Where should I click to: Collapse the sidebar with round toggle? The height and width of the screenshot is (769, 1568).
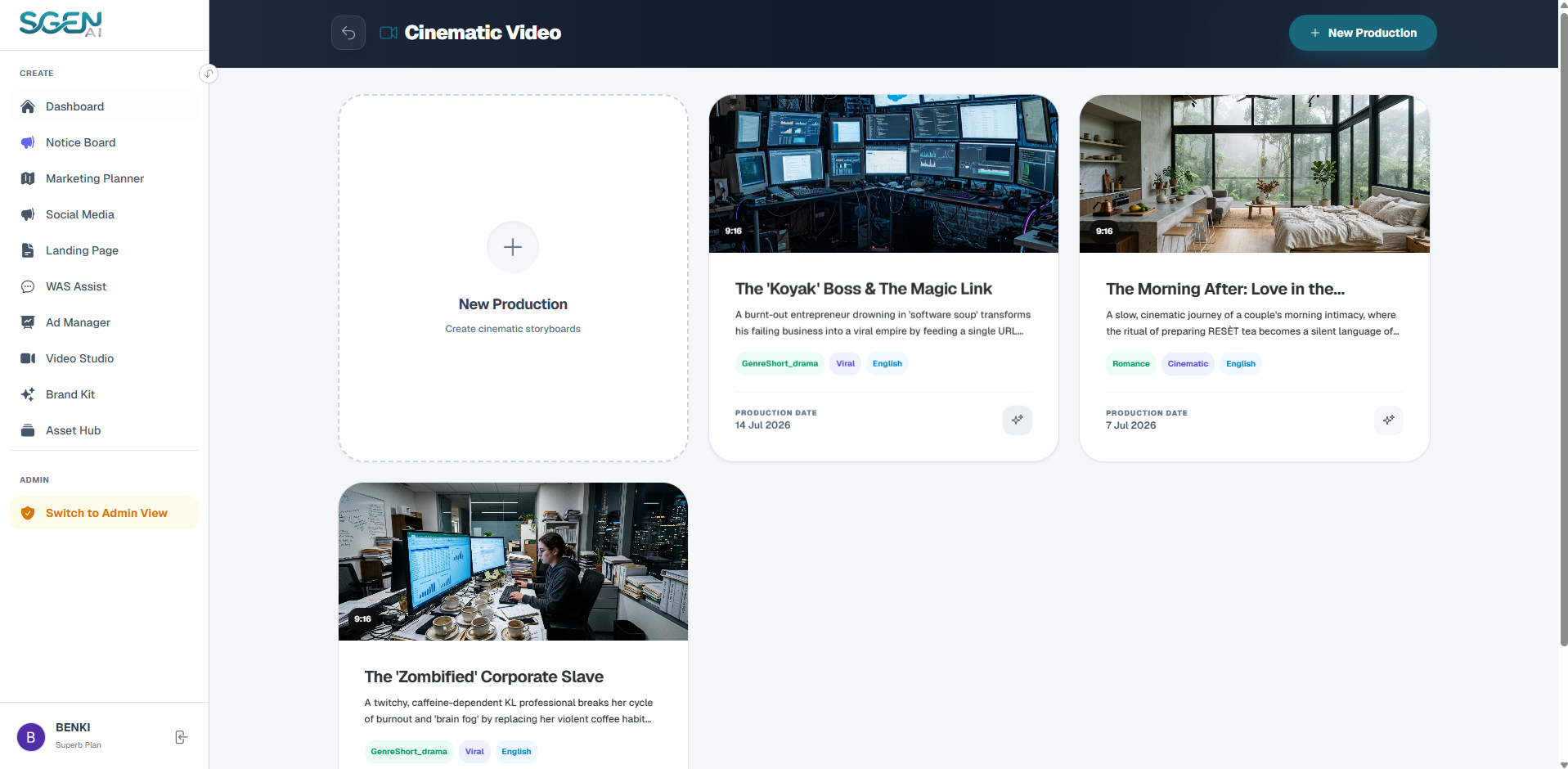pos(209,74)
